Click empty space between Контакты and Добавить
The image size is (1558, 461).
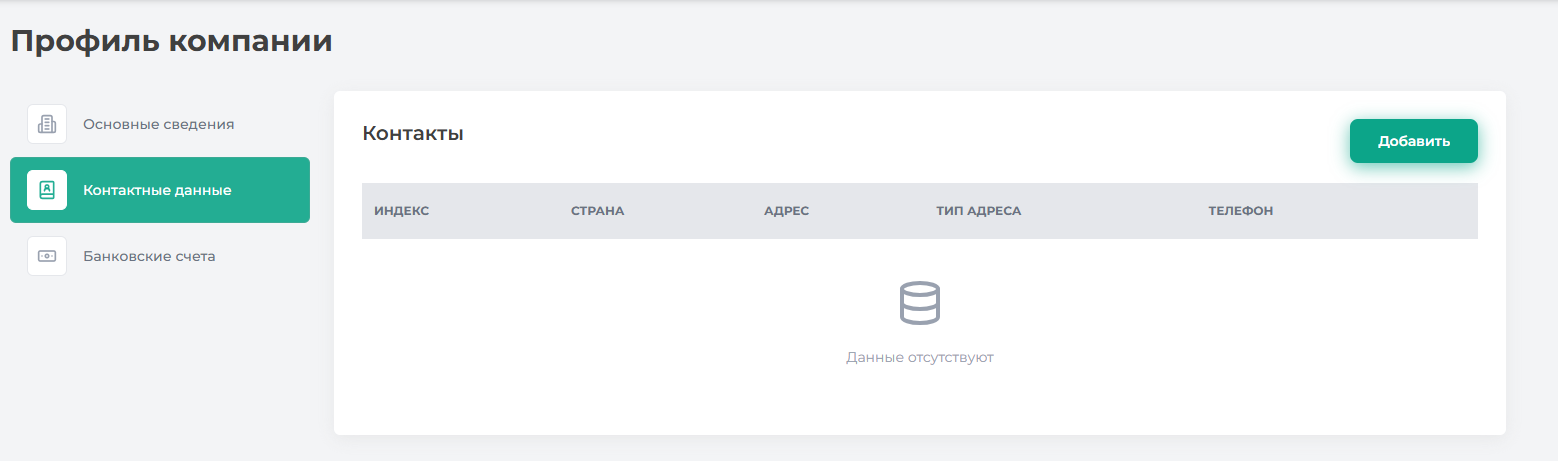[900, 135]
